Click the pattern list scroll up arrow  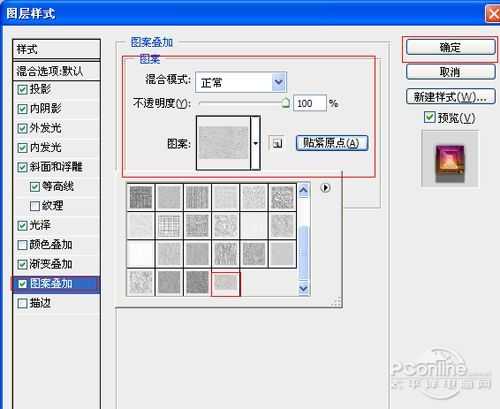click(303, 190)
